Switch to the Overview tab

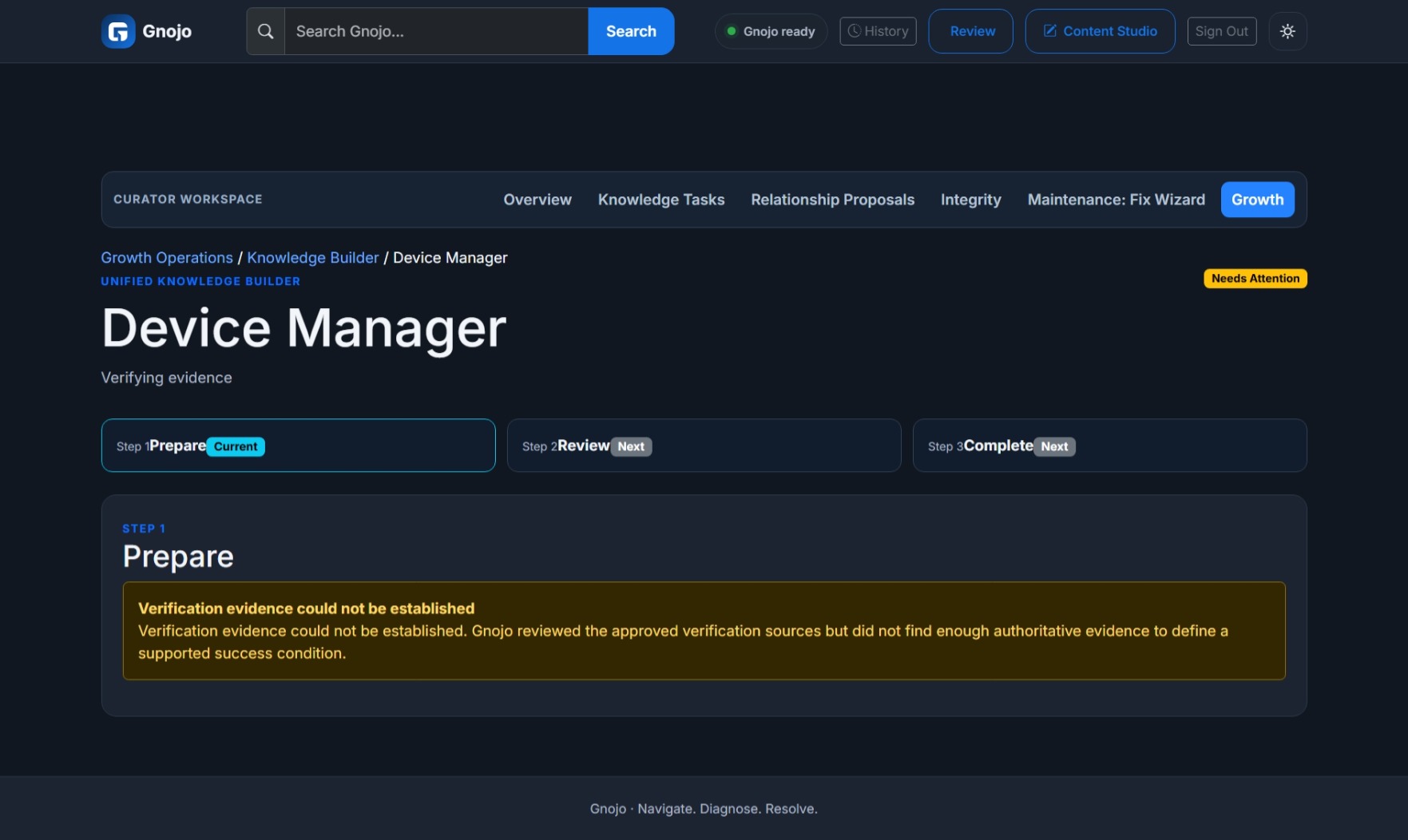537,200
